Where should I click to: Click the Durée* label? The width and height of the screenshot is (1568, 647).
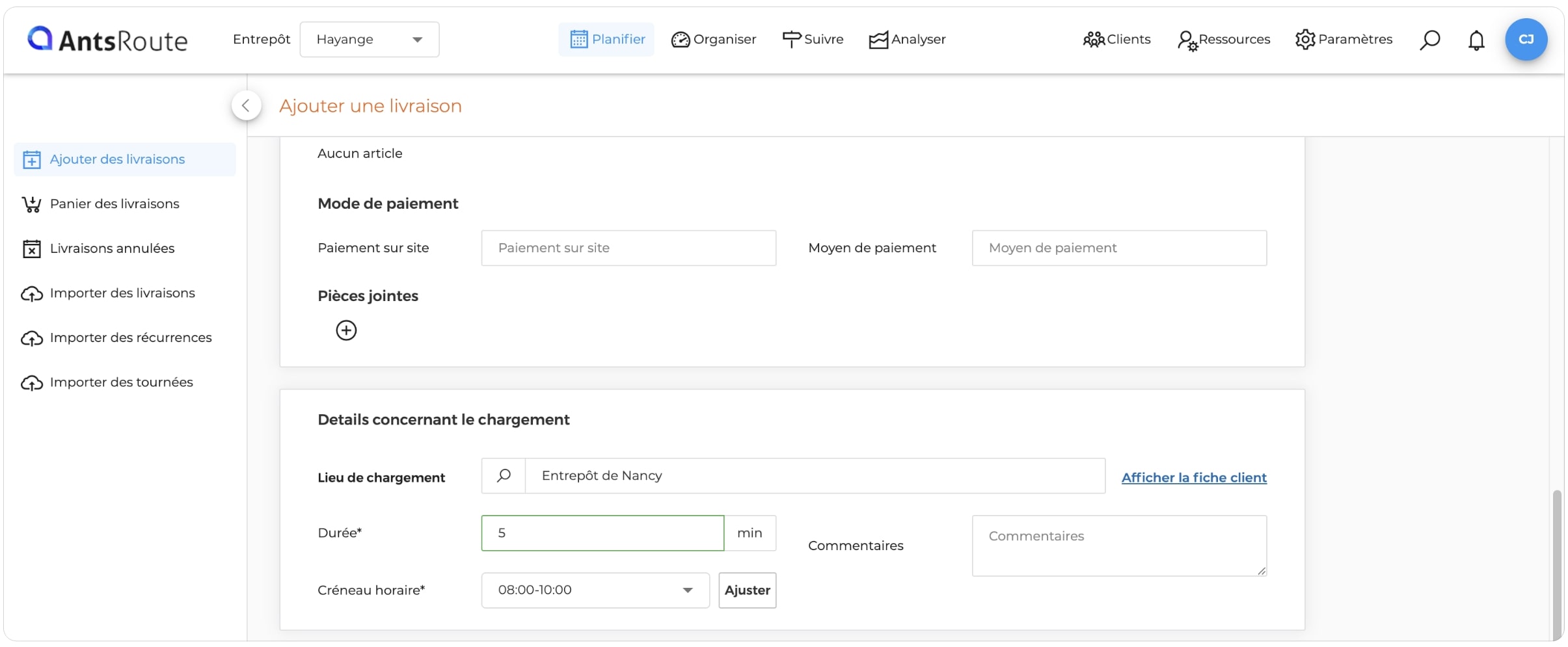[340, 533]
